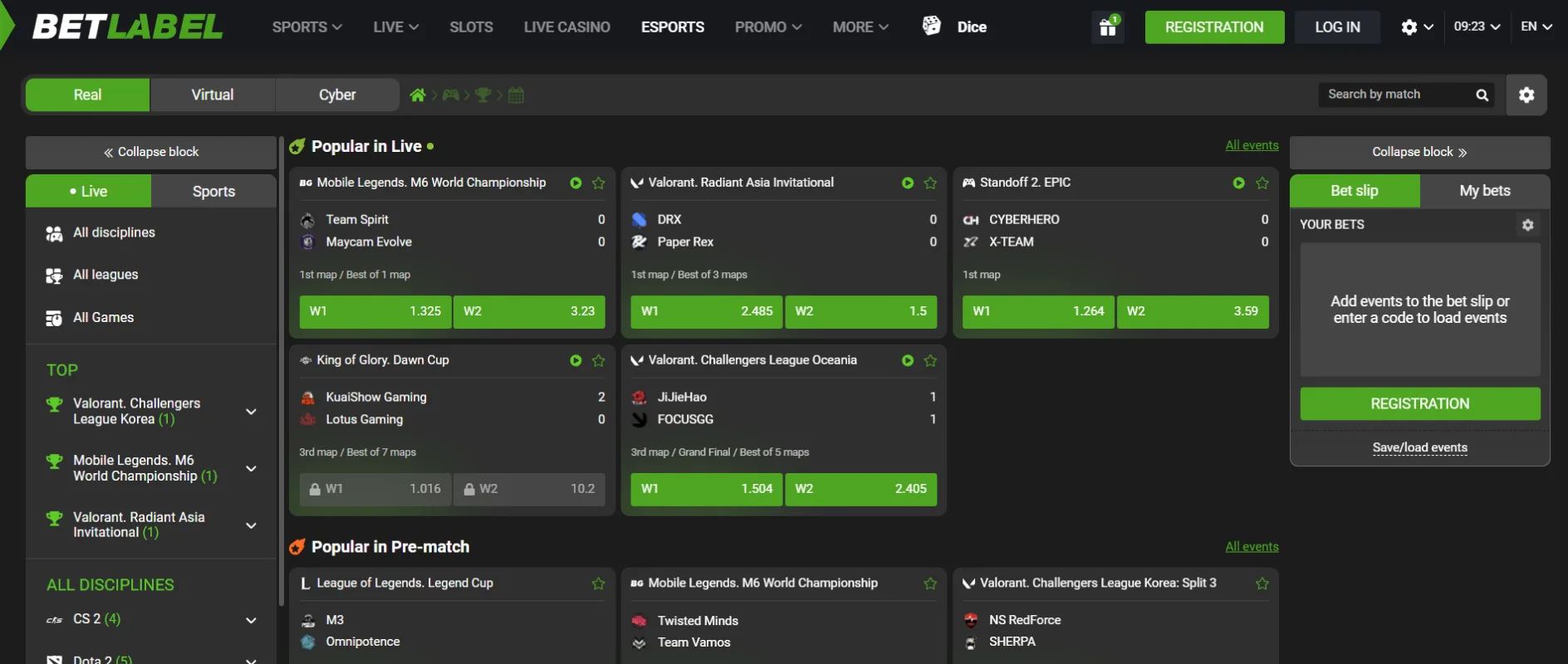Viewport: 1568px width, 664px height.
Task: Switch to the Virtual tab
Action: (213, 95)
